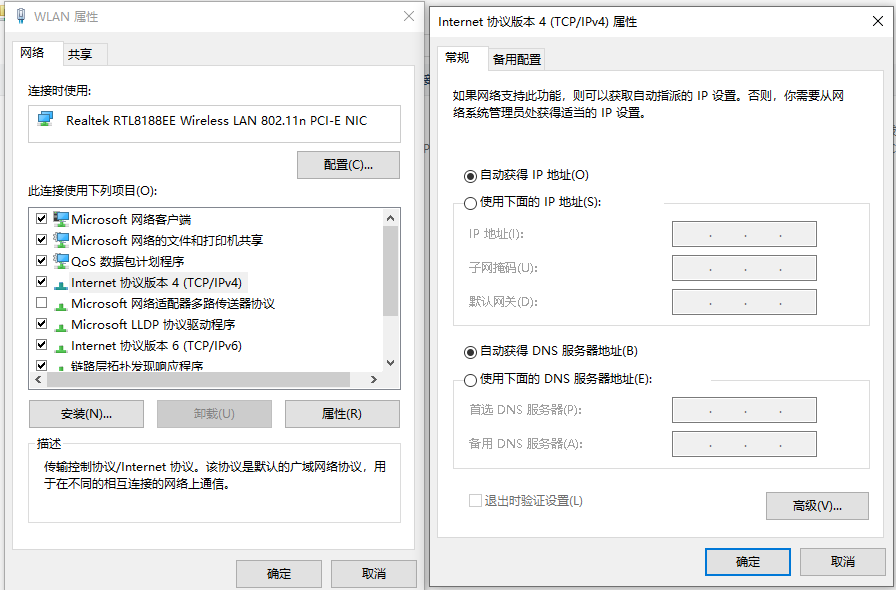Click the TCP/IPv4 protocol icon in list
Screen dimensions: 896x590
click(61, 284)
